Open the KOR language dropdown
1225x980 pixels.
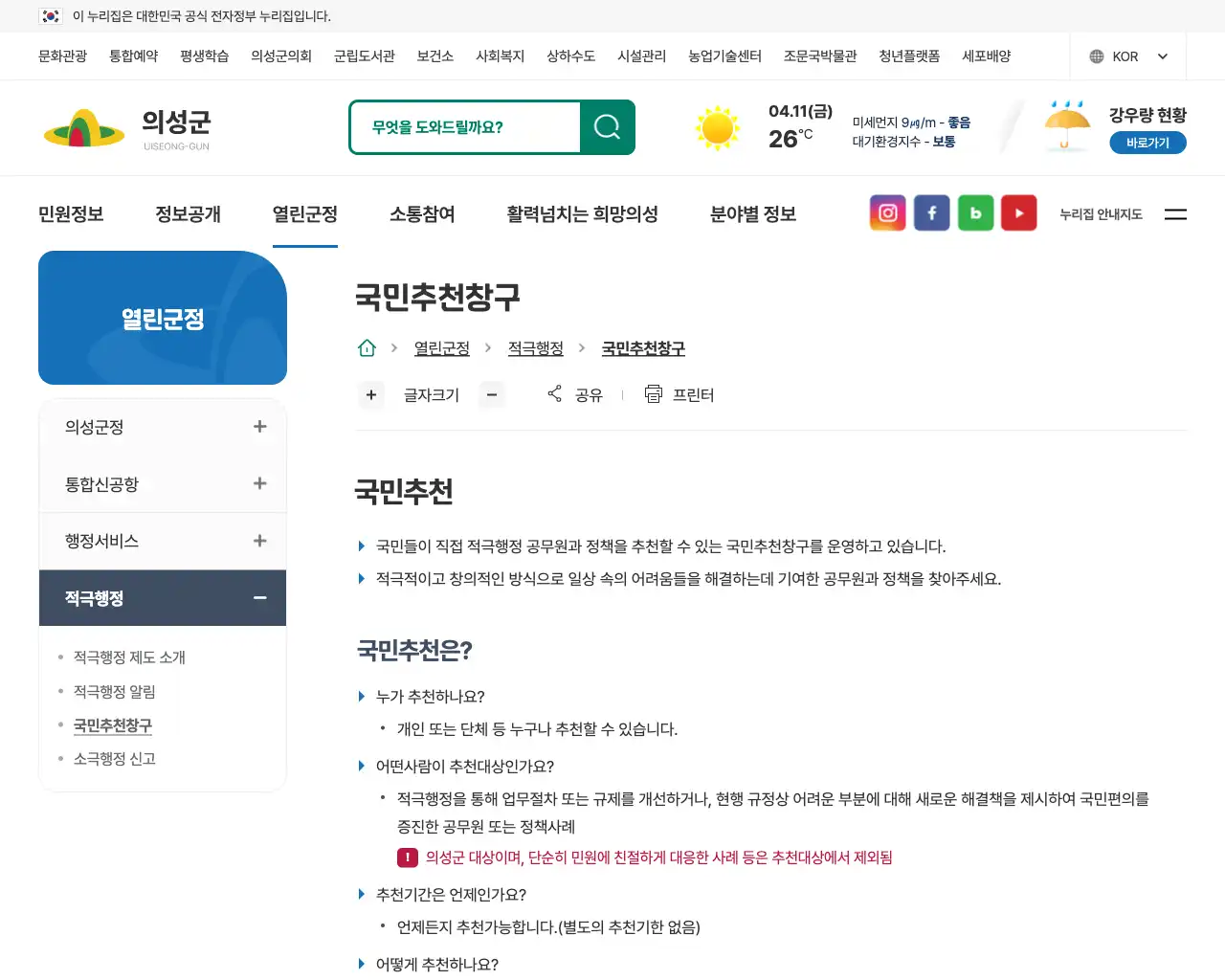pos(1128,56)
